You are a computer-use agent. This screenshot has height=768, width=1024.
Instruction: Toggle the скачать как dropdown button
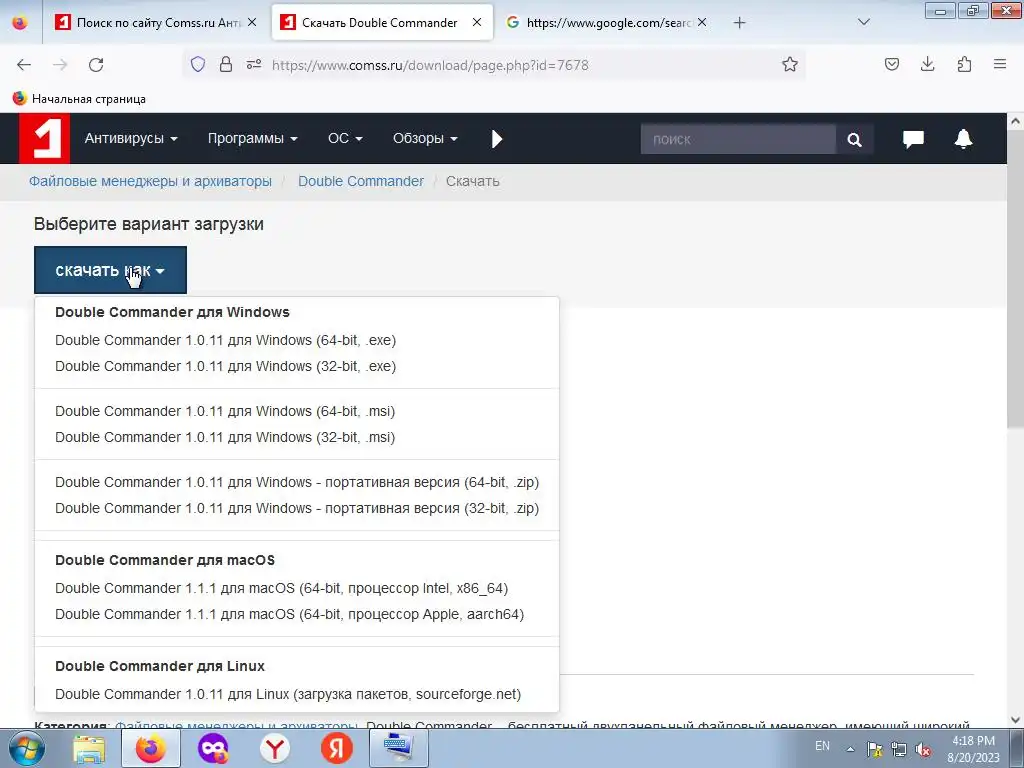click(x=110, y=270)
